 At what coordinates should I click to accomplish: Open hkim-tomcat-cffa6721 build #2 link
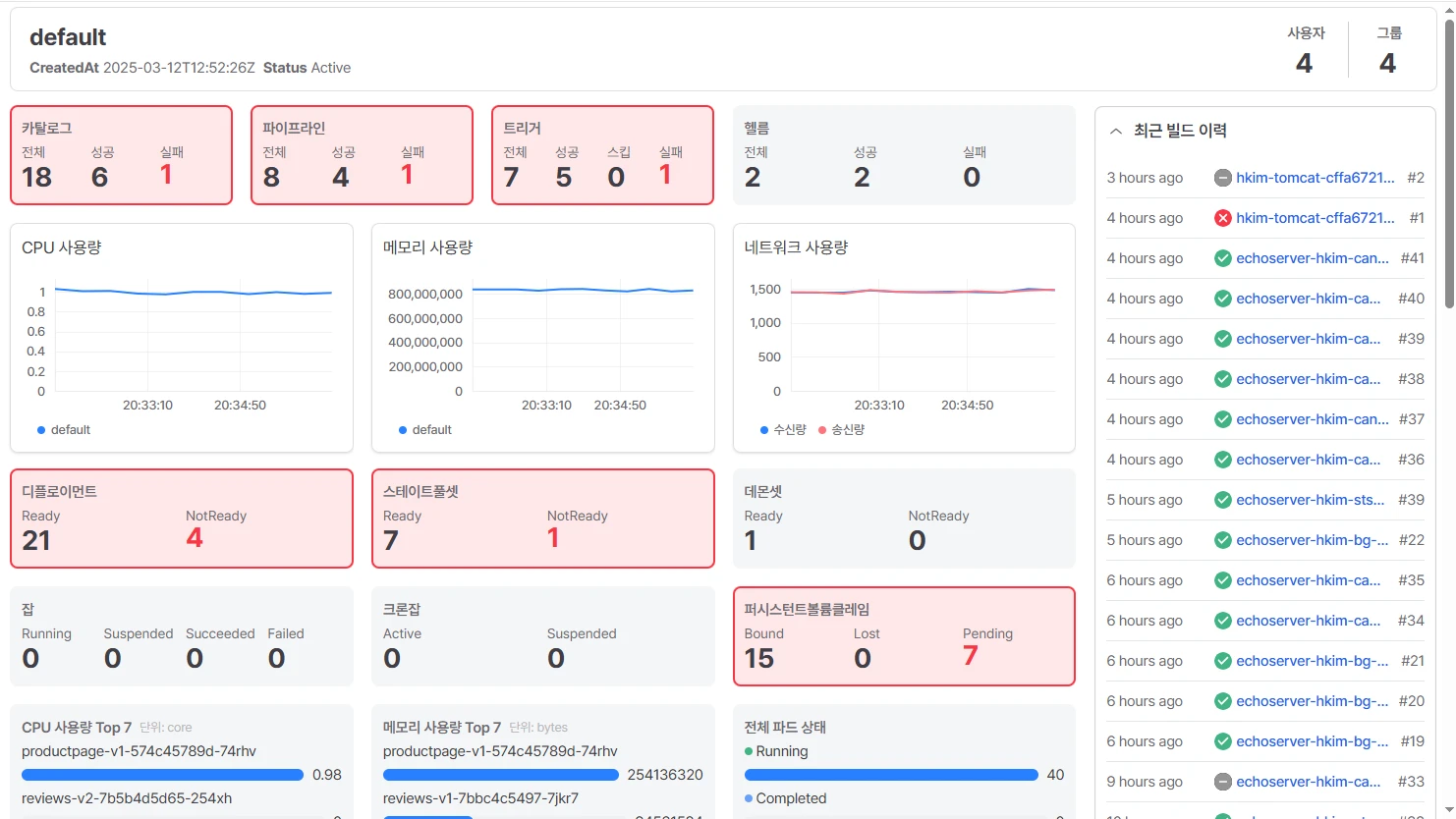click(1316, 178)
